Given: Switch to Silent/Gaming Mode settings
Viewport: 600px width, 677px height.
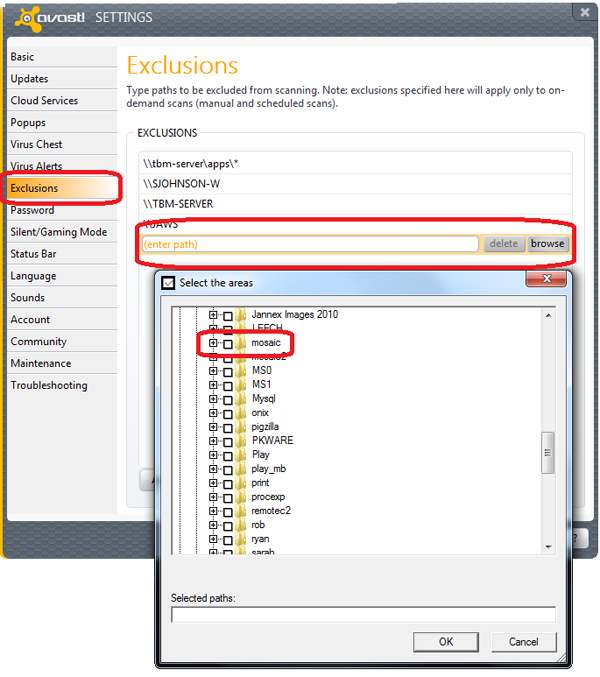Looking at the screenshot, I should point(58,232).
